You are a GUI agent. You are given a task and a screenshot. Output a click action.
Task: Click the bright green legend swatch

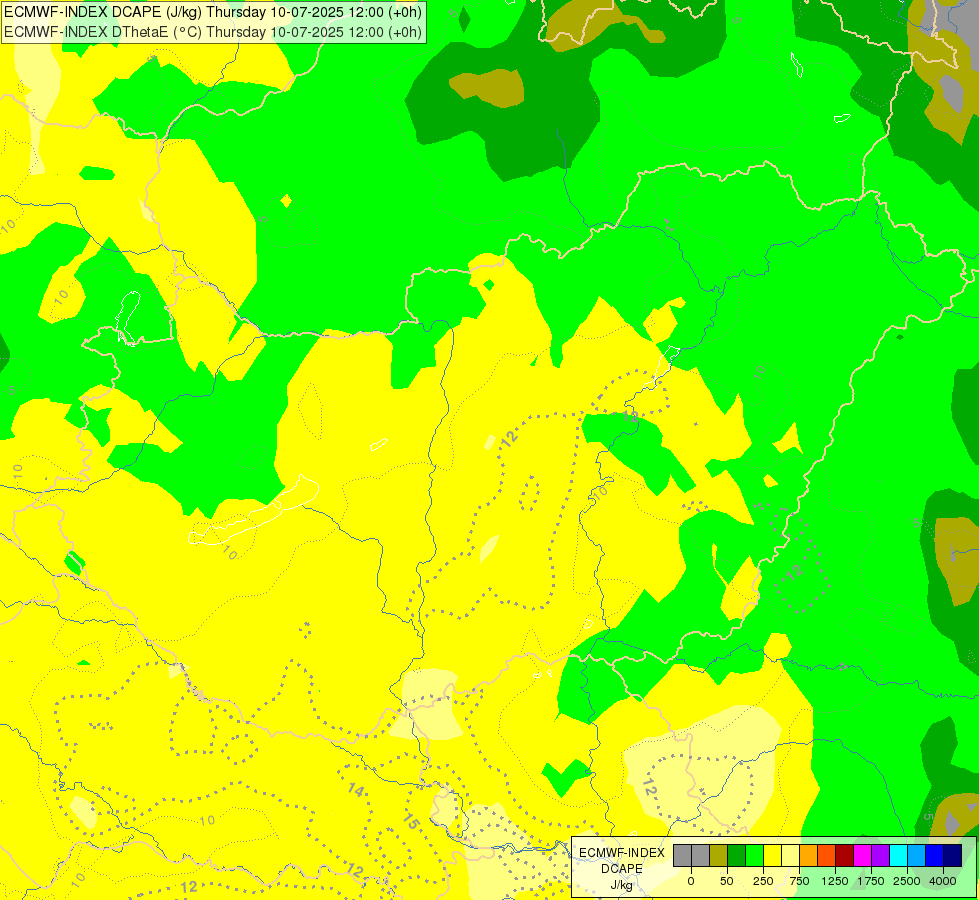coord(755,855)
